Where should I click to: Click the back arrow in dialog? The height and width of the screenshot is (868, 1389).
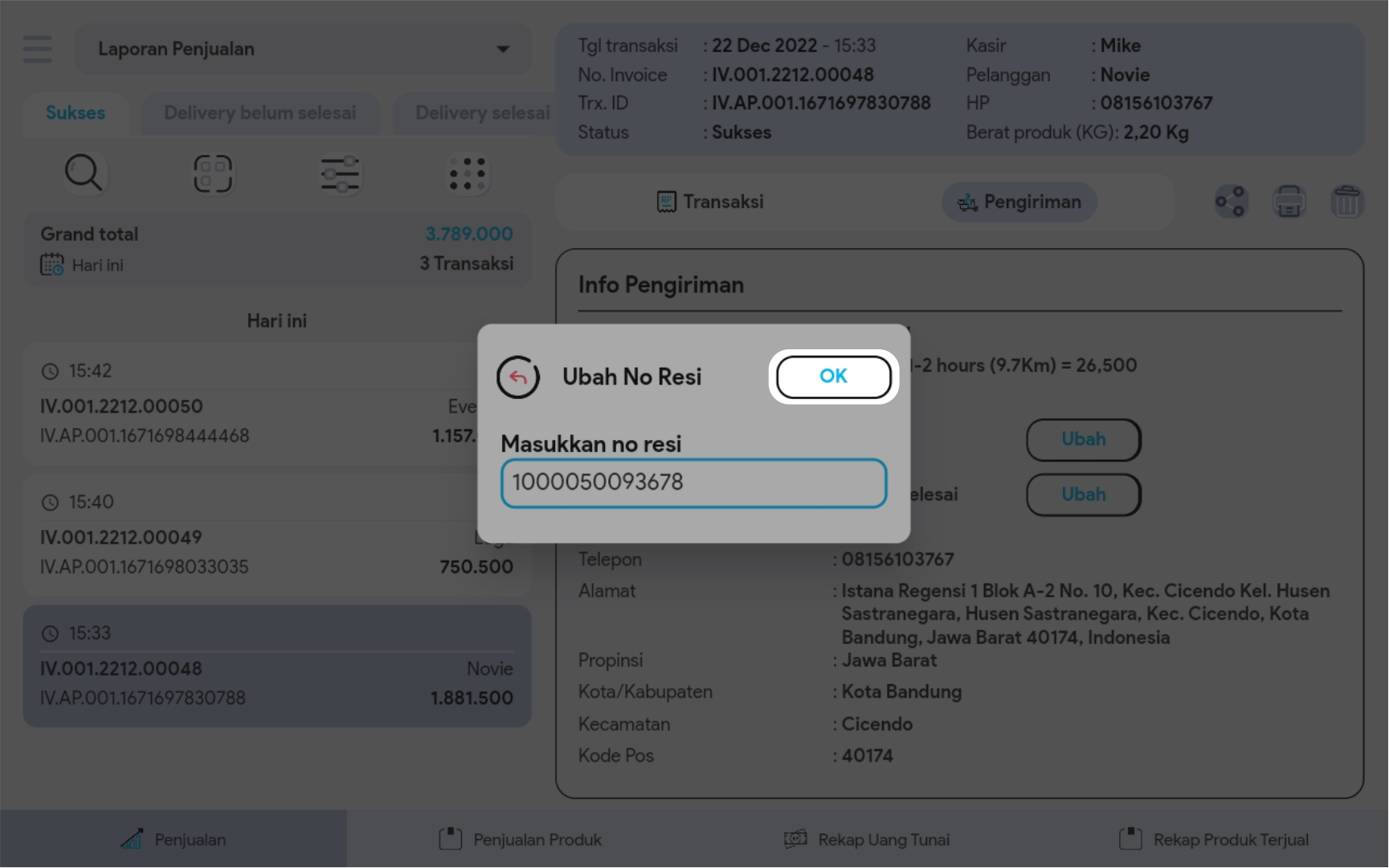click(x=518, y=377)
